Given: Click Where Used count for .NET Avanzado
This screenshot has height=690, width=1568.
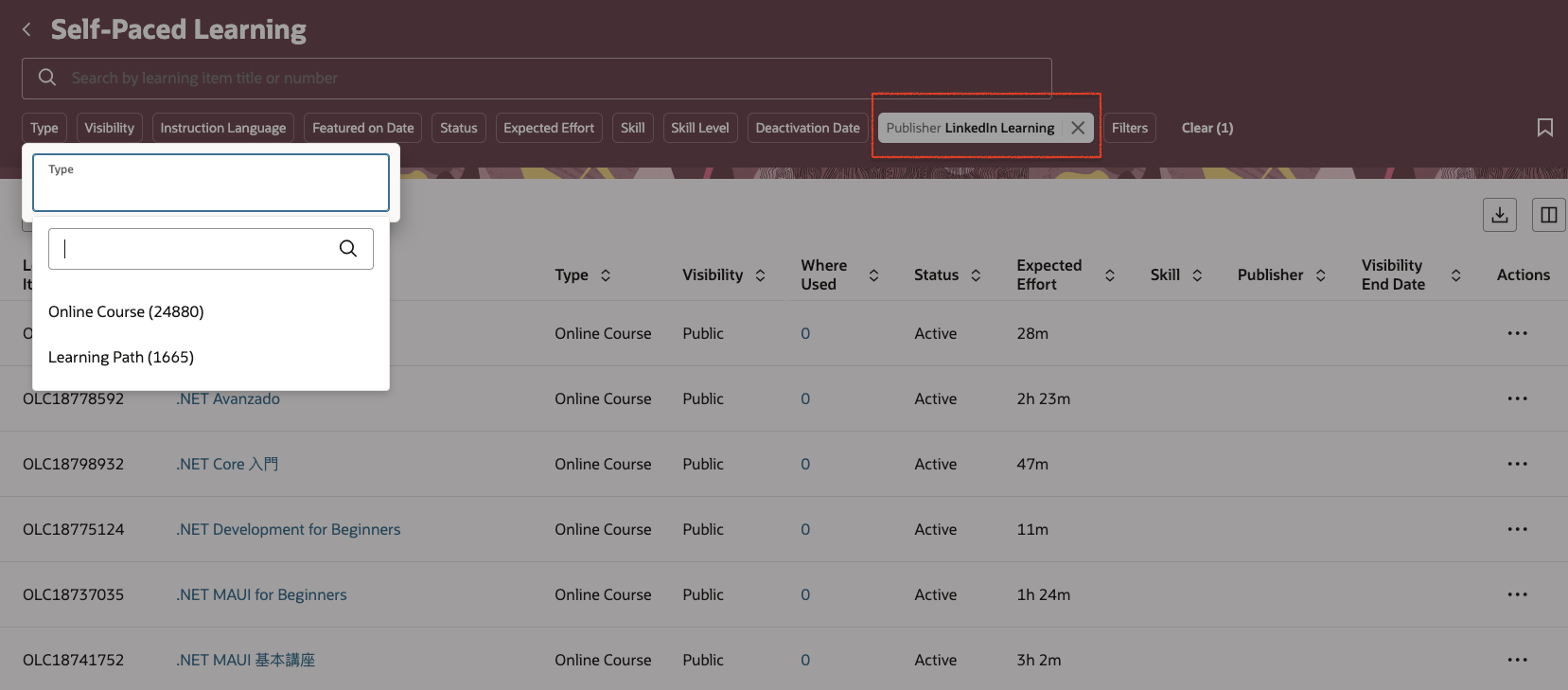Looking at the screenshot, I should point(805,398).
